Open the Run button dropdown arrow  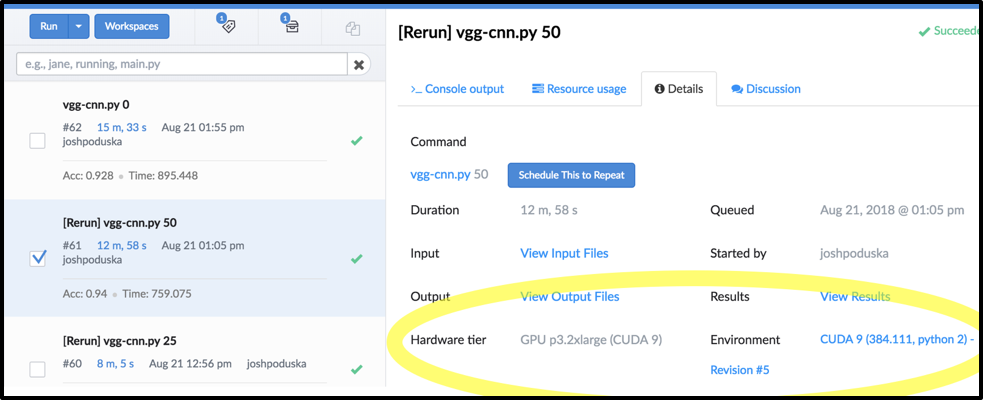point(78,26)
